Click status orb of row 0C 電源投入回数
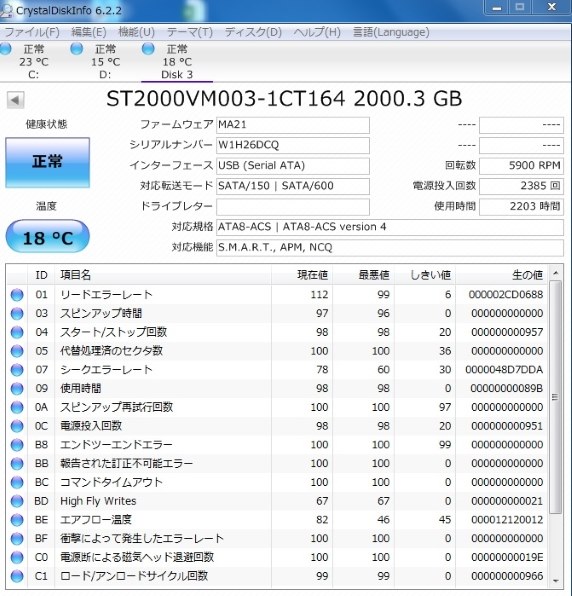This screenshot has height=596, width=572. [17, 426]
